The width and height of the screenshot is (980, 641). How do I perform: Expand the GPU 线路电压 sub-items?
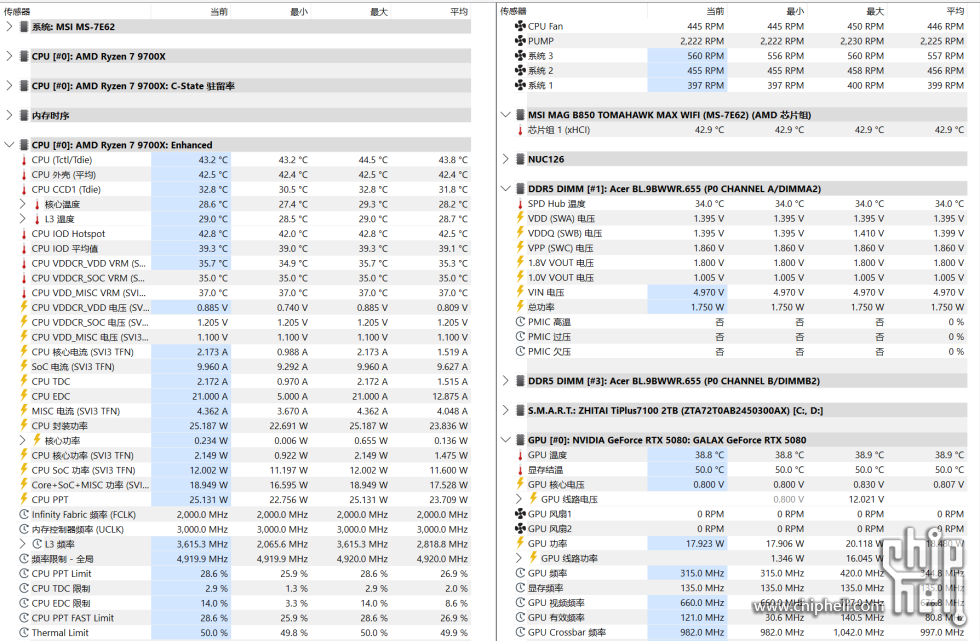tap(519, 499)
